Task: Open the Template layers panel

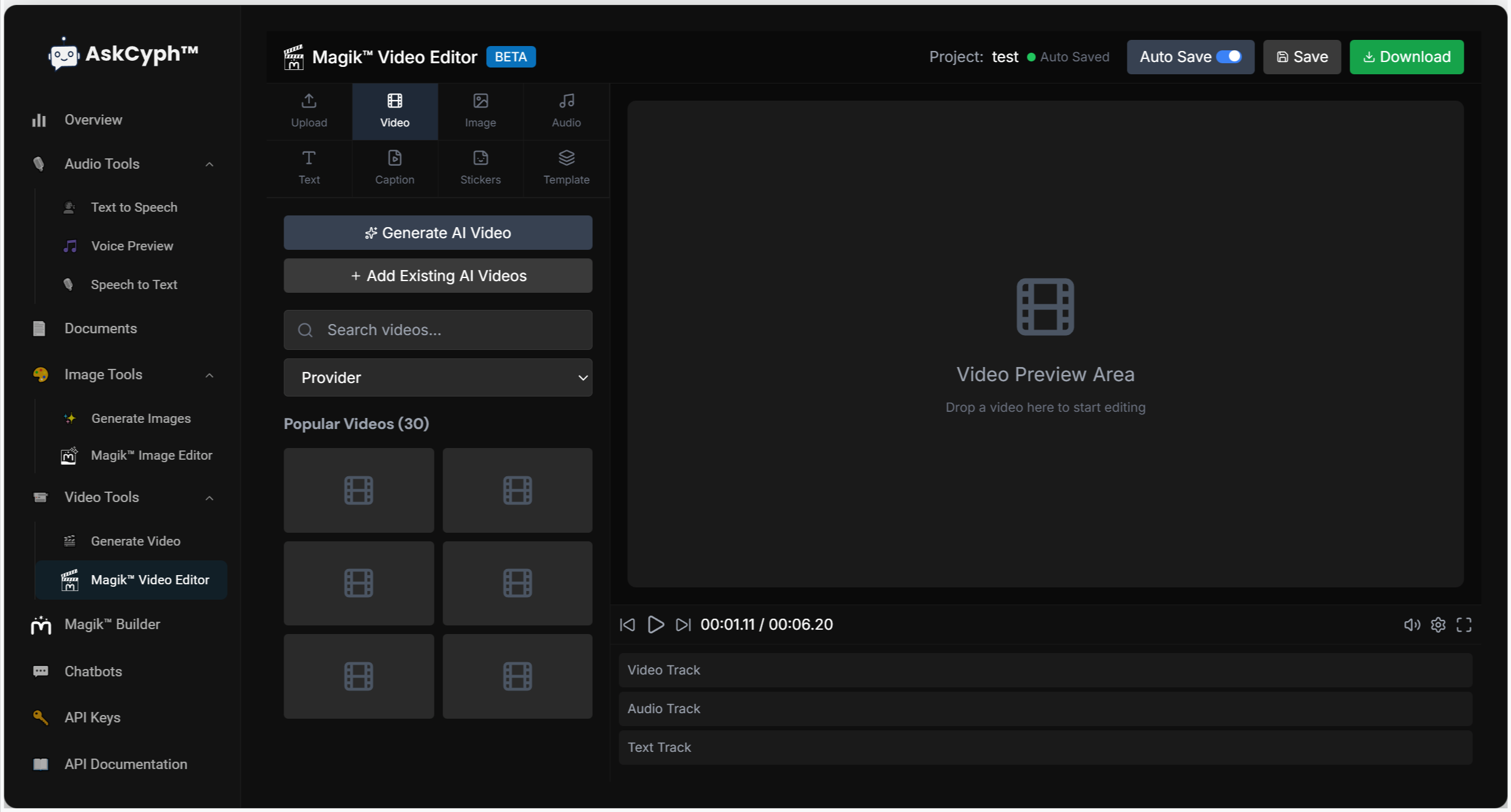Action: pos(566,168)
